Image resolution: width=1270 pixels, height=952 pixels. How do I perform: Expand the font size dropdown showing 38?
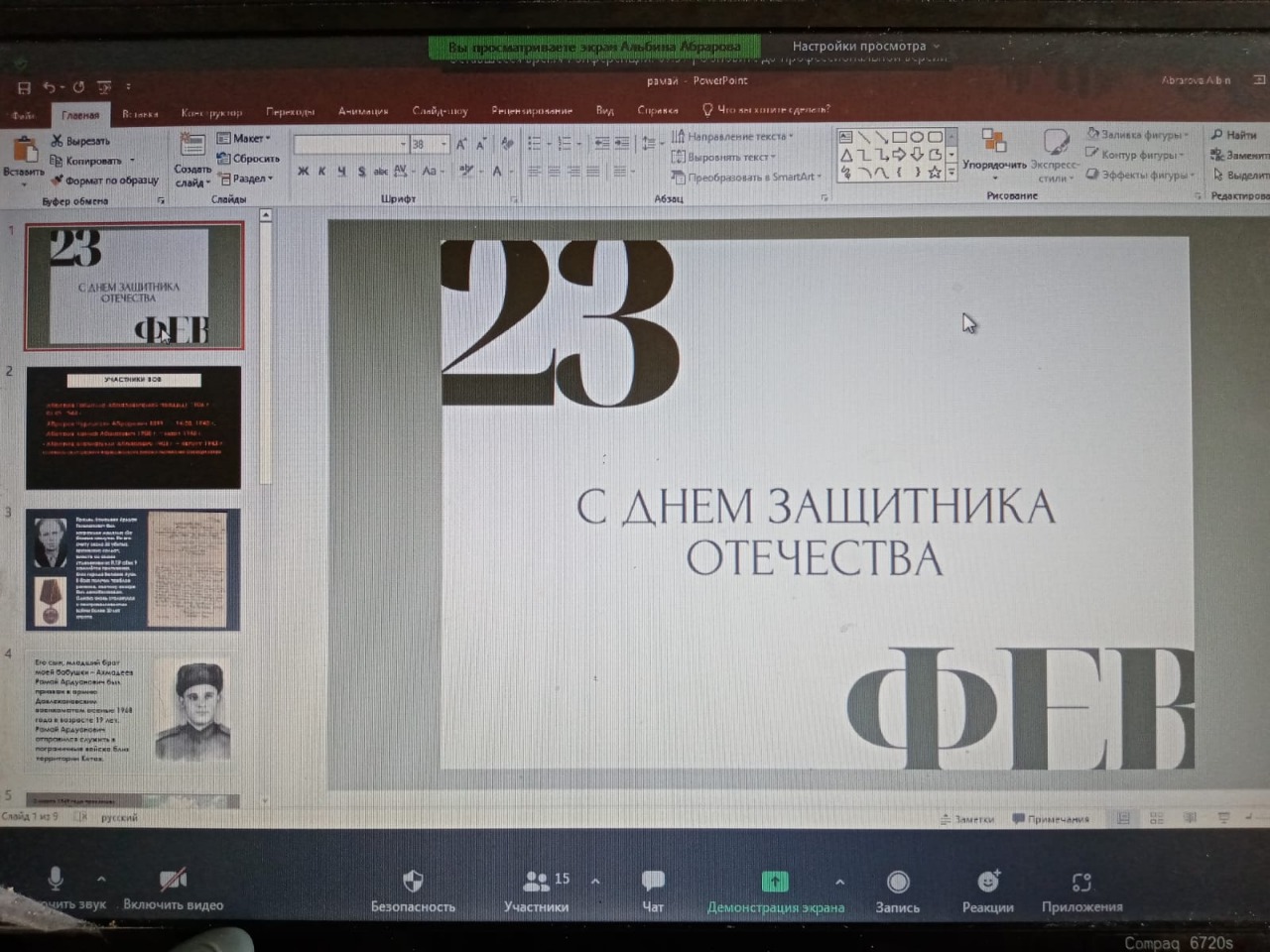tap(444, 144)
